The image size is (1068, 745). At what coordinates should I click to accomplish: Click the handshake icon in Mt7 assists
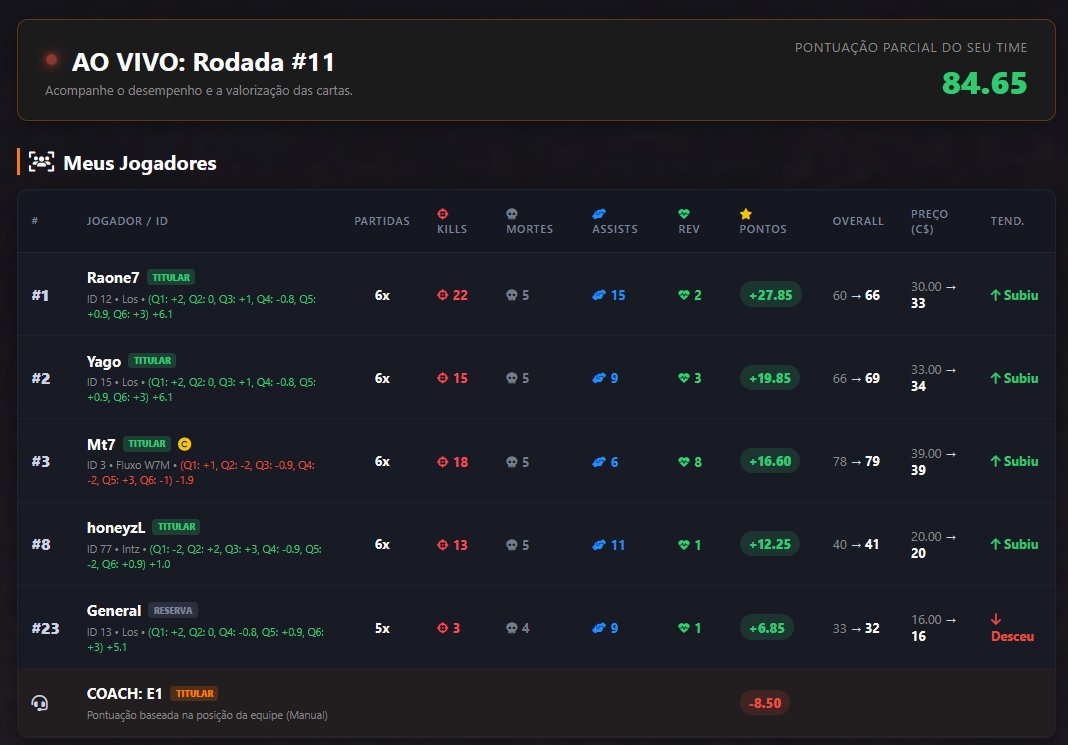(x=599, y=462)
